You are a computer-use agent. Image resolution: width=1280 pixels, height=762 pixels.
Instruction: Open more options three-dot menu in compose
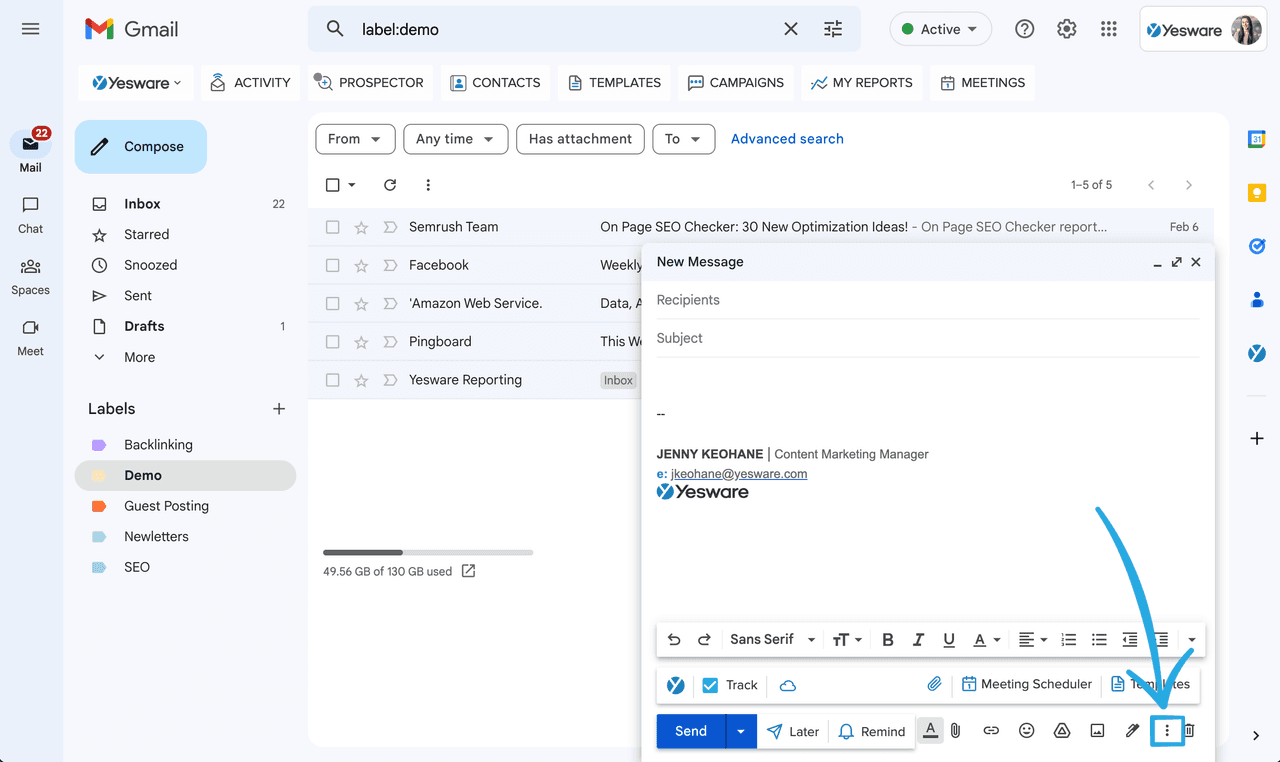[x=1166, y=731]
